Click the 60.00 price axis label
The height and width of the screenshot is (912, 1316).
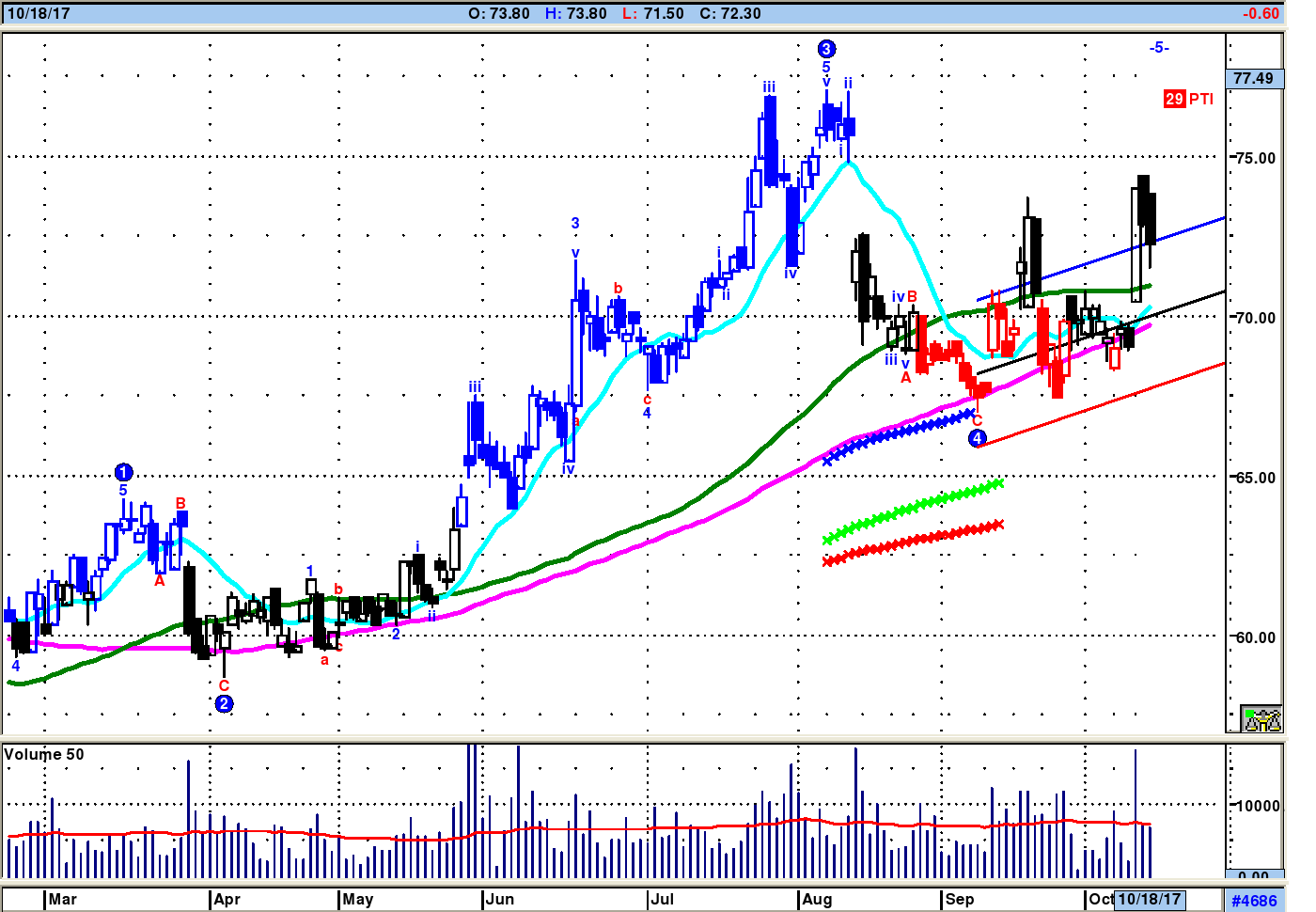pyautogui.click(x=1257, y=637)
